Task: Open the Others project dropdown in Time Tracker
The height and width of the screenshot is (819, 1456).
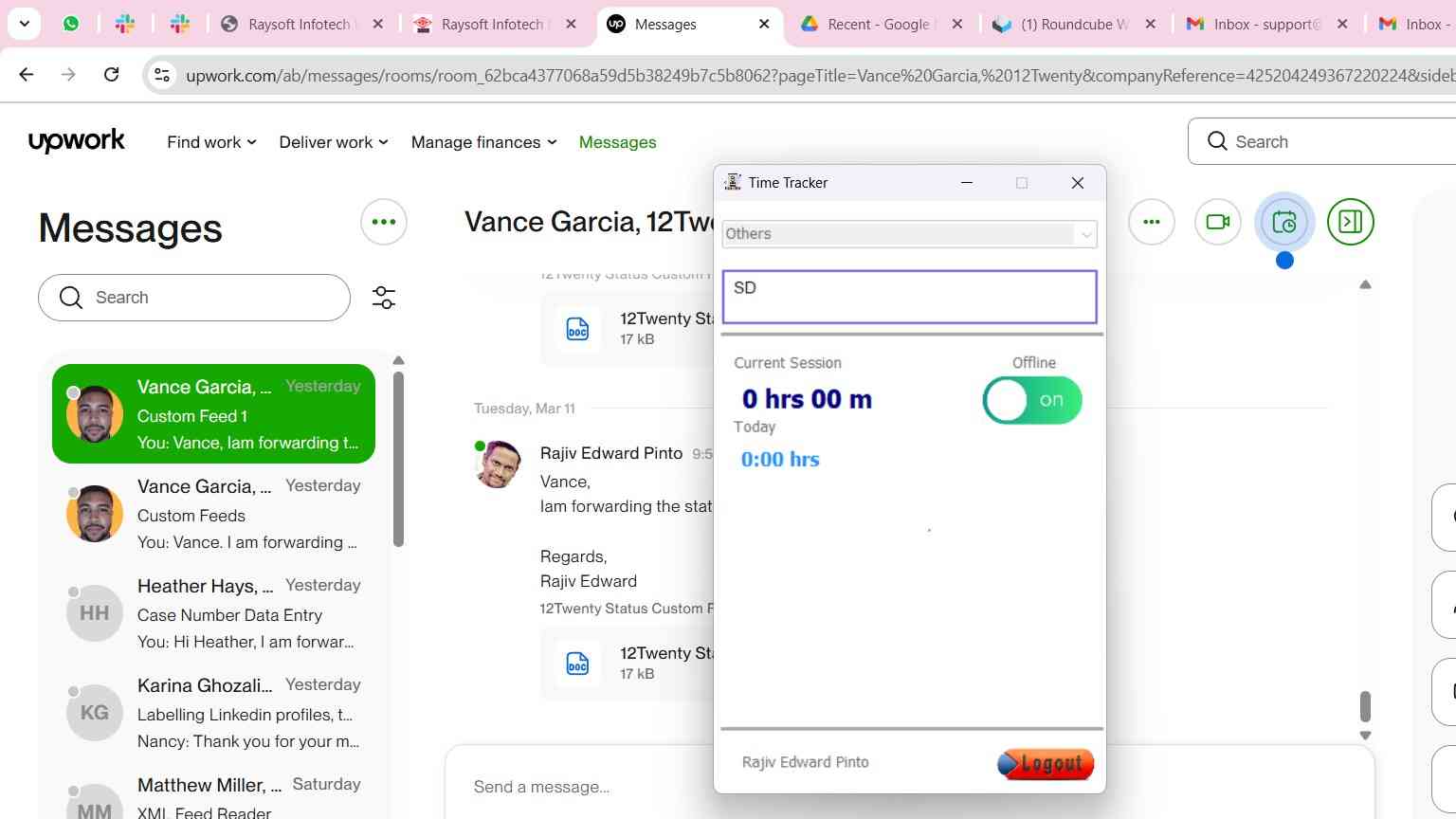Action: tap(909, 234)
